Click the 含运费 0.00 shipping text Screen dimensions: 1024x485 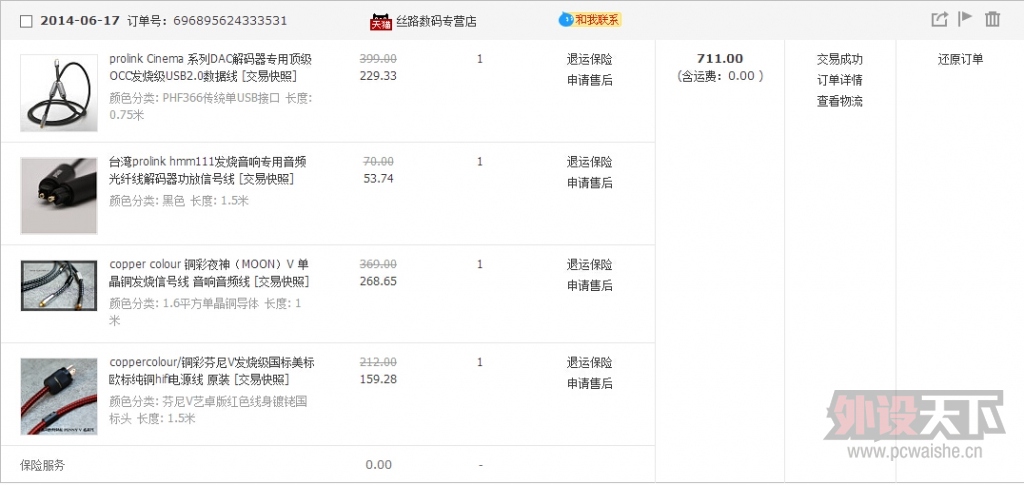tap(720, 76)
